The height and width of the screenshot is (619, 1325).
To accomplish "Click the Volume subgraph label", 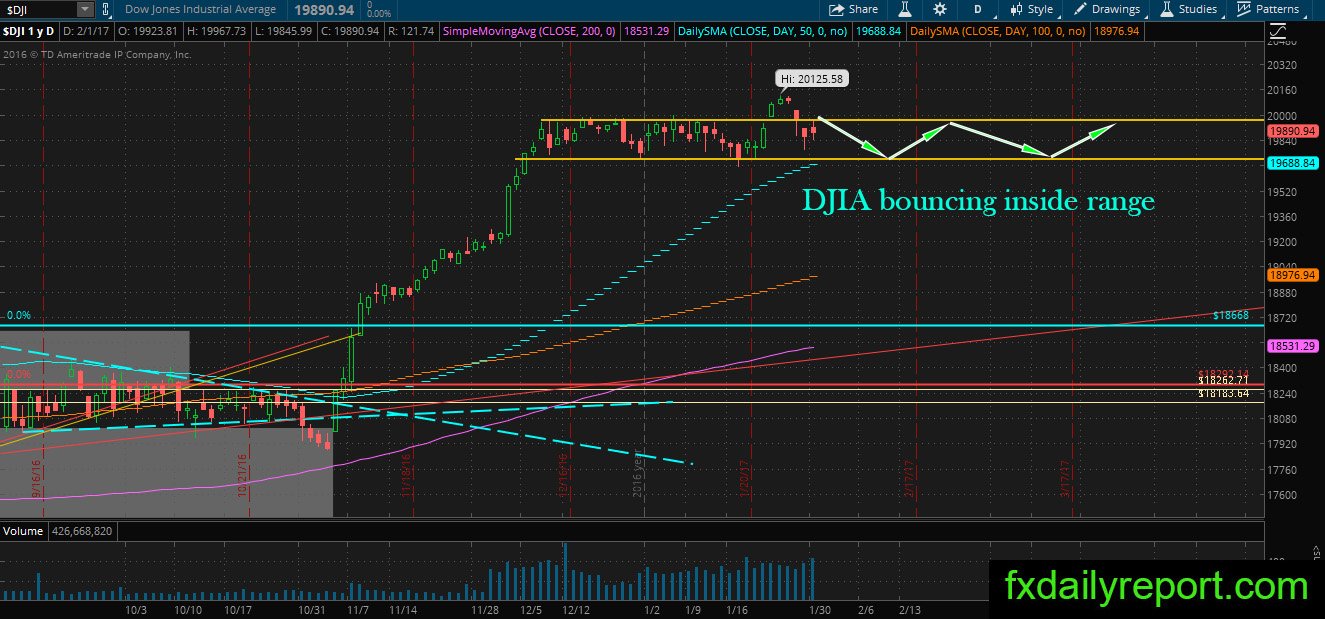I will click(x=22, y=531).
